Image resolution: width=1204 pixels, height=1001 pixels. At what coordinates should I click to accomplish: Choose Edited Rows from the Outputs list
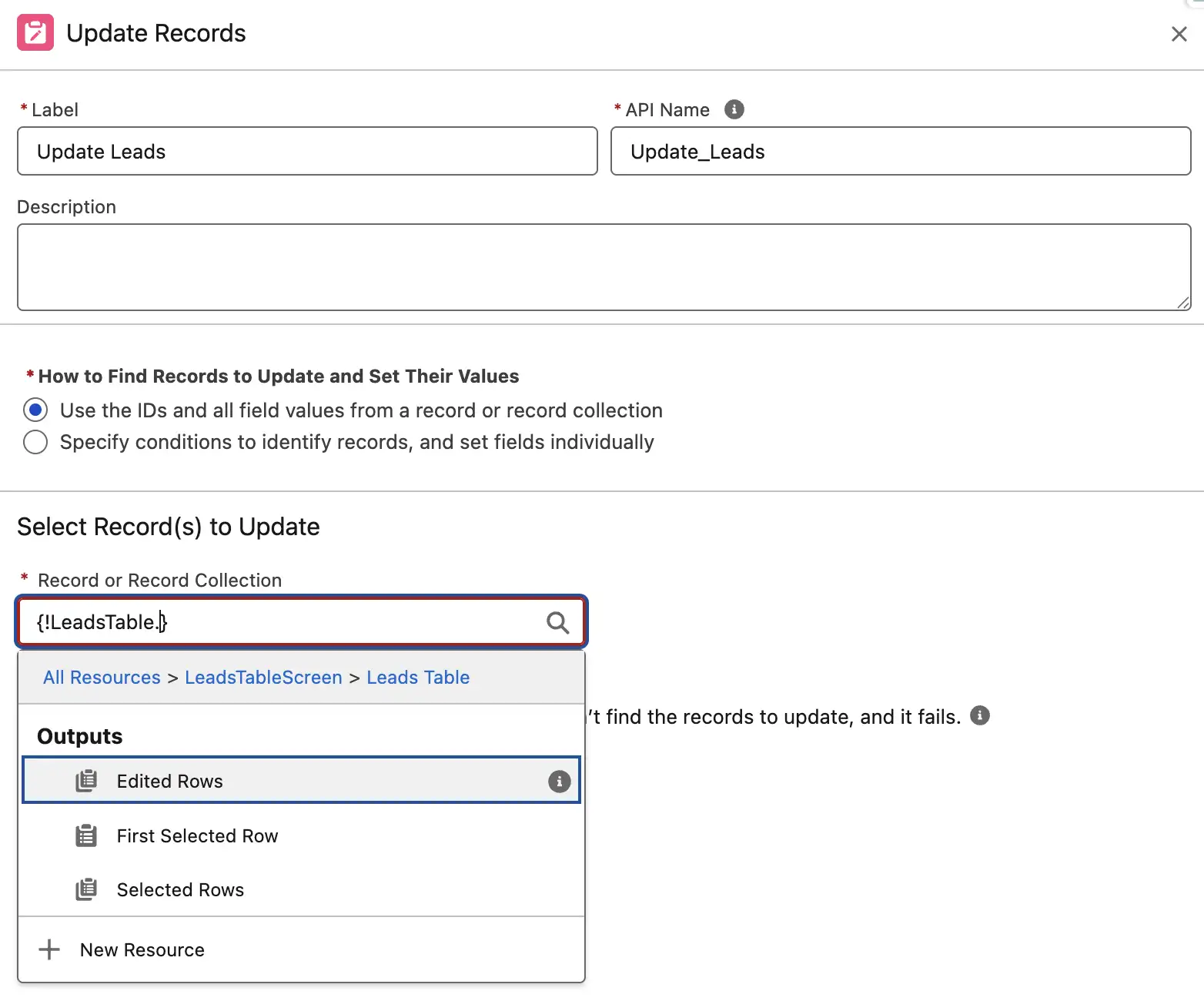click(169, 780)
